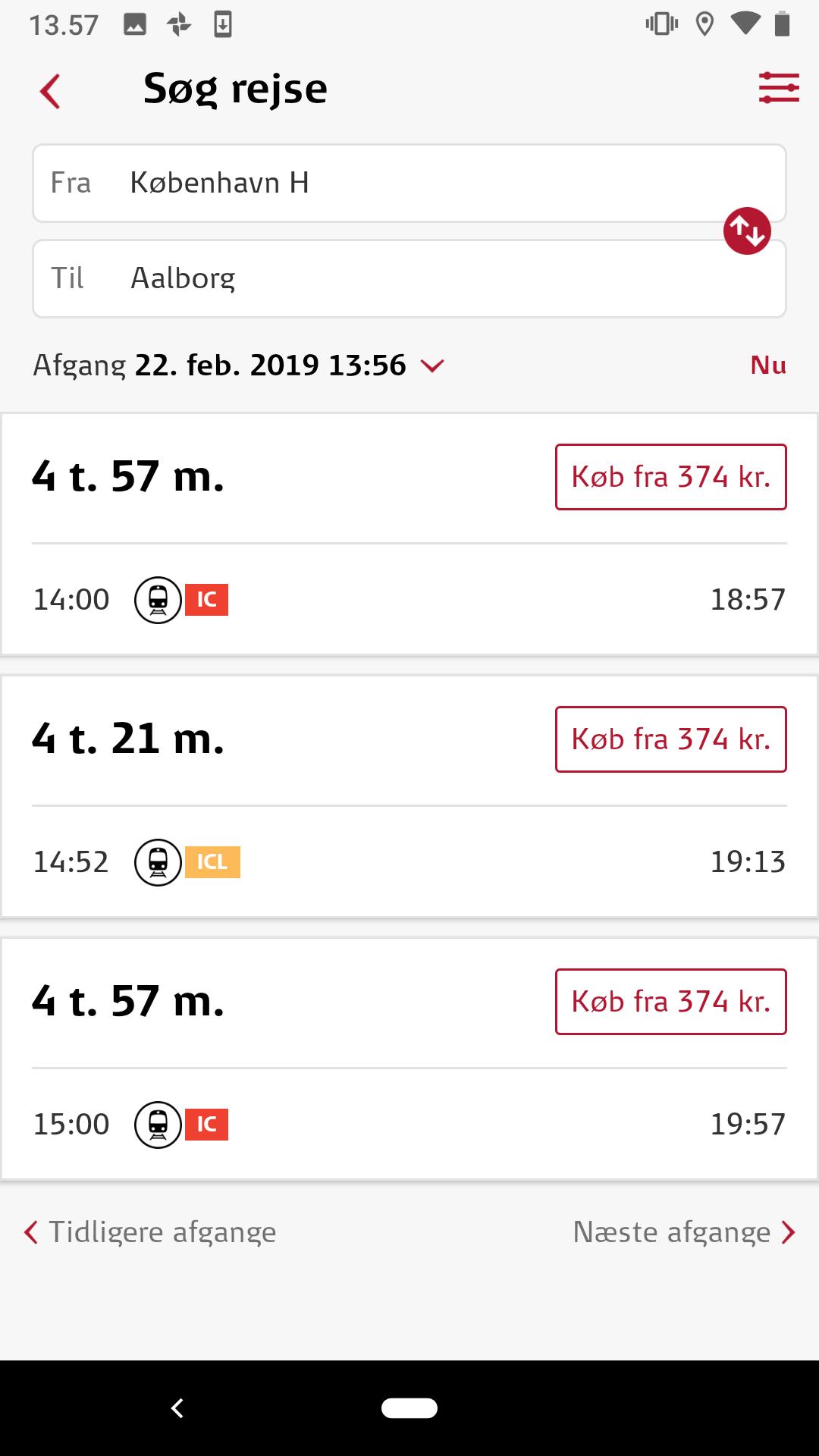Tap train icon on 15:00 departure

[158, 1125]
